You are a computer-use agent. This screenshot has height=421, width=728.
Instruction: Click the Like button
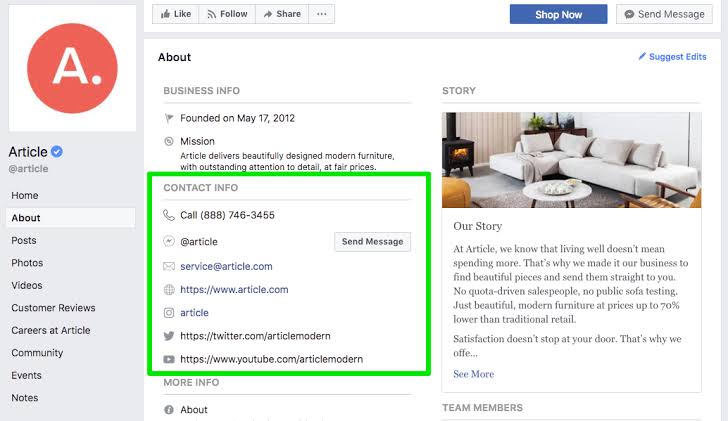pos(176,14)
